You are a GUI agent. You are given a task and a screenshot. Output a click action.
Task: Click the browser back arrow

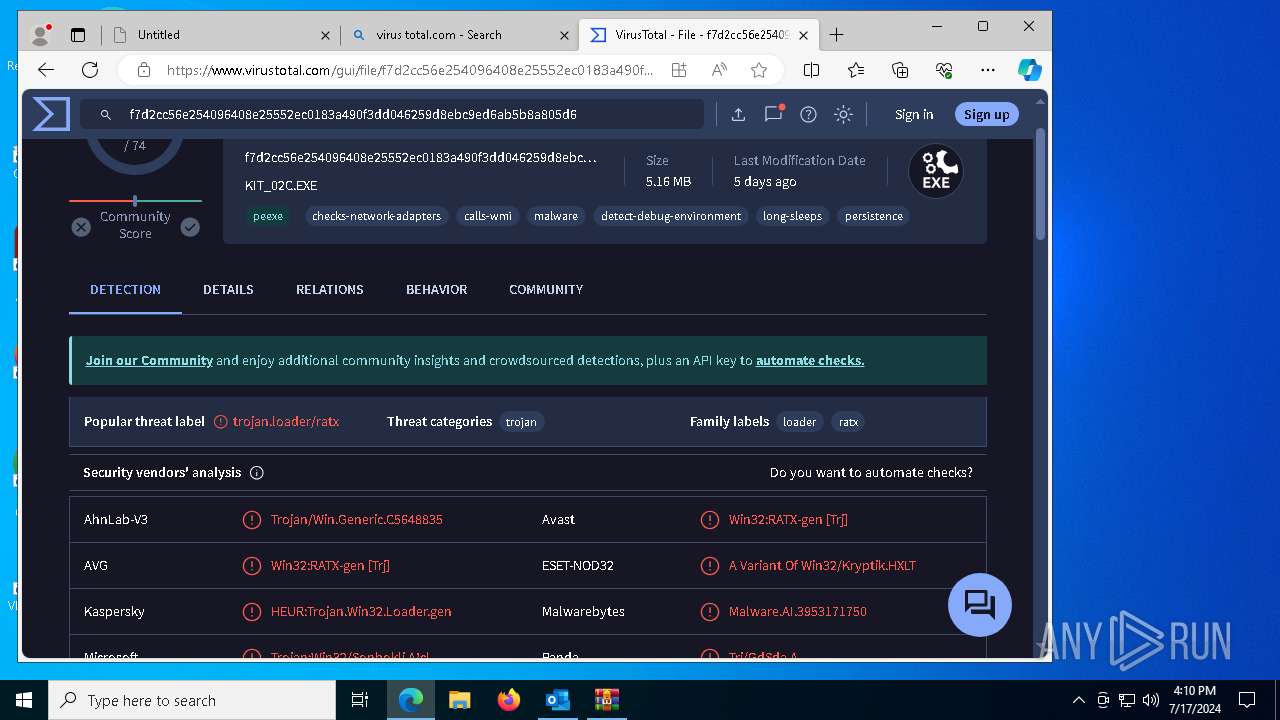tap(46, 70)
